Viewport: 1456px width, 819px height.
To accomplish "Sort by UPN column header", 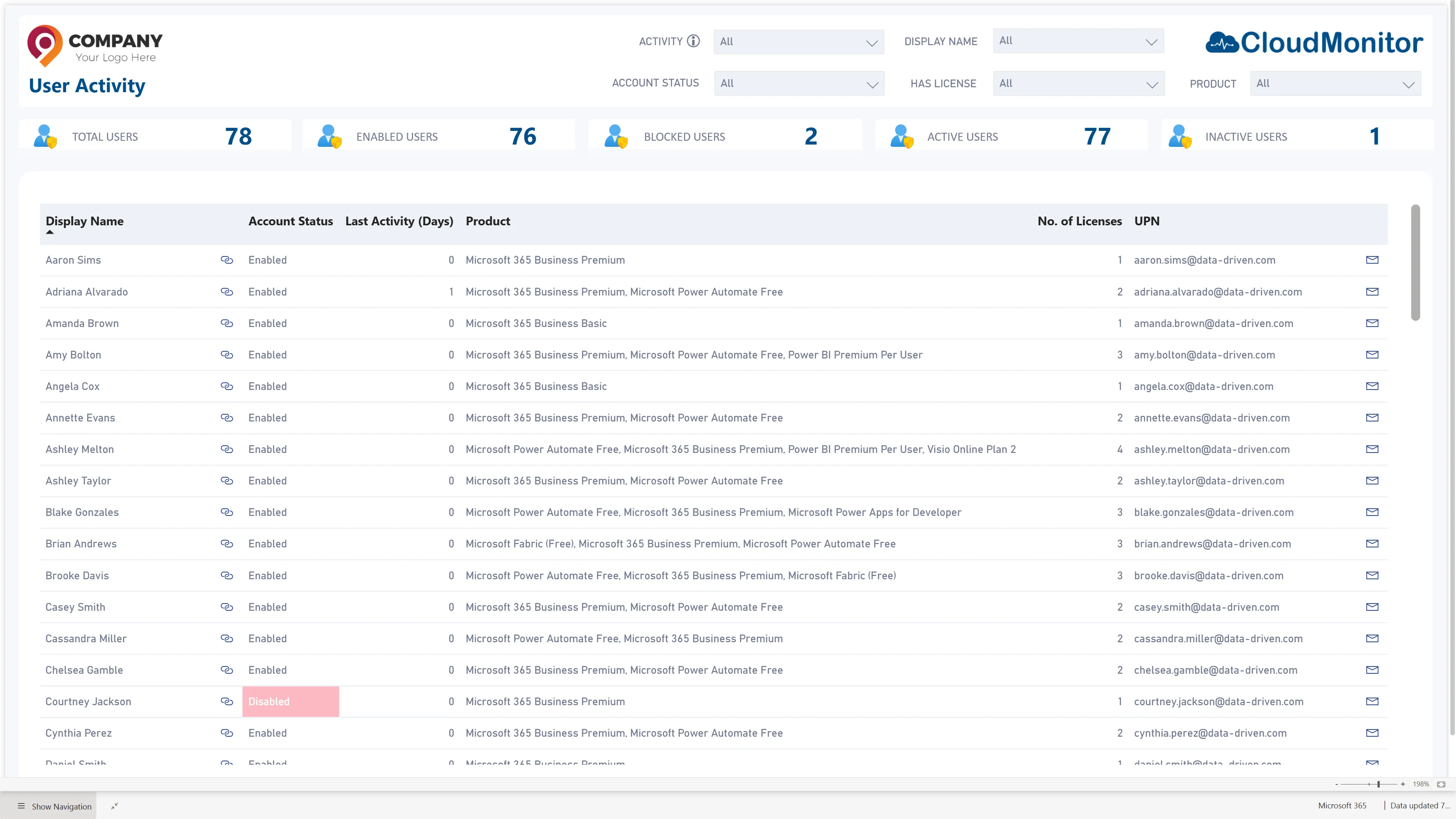I will click(x=1147, y=221).
